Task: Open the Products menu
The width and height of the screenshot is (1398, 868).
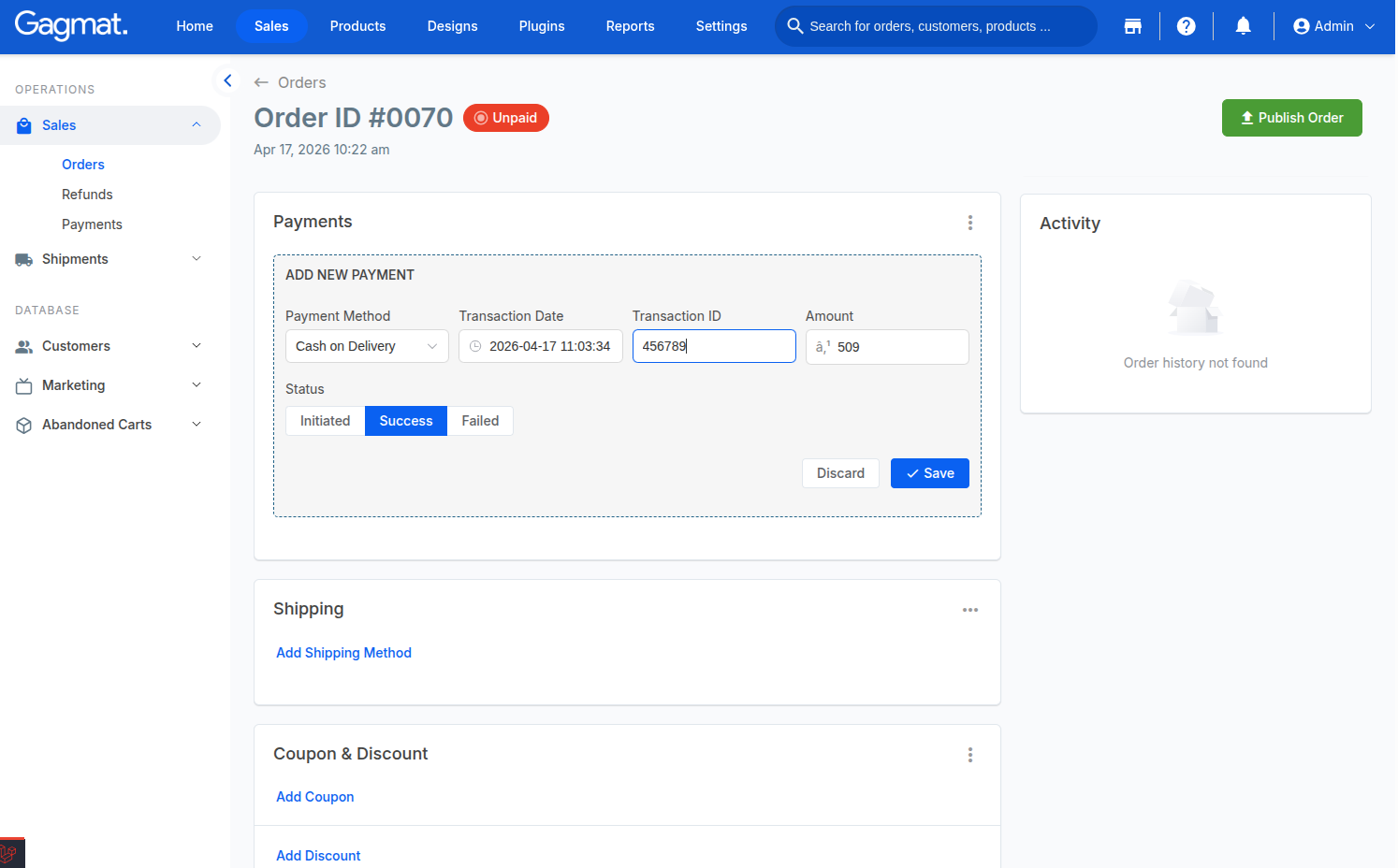Action: pyautogui.click(x=357, y=26)
